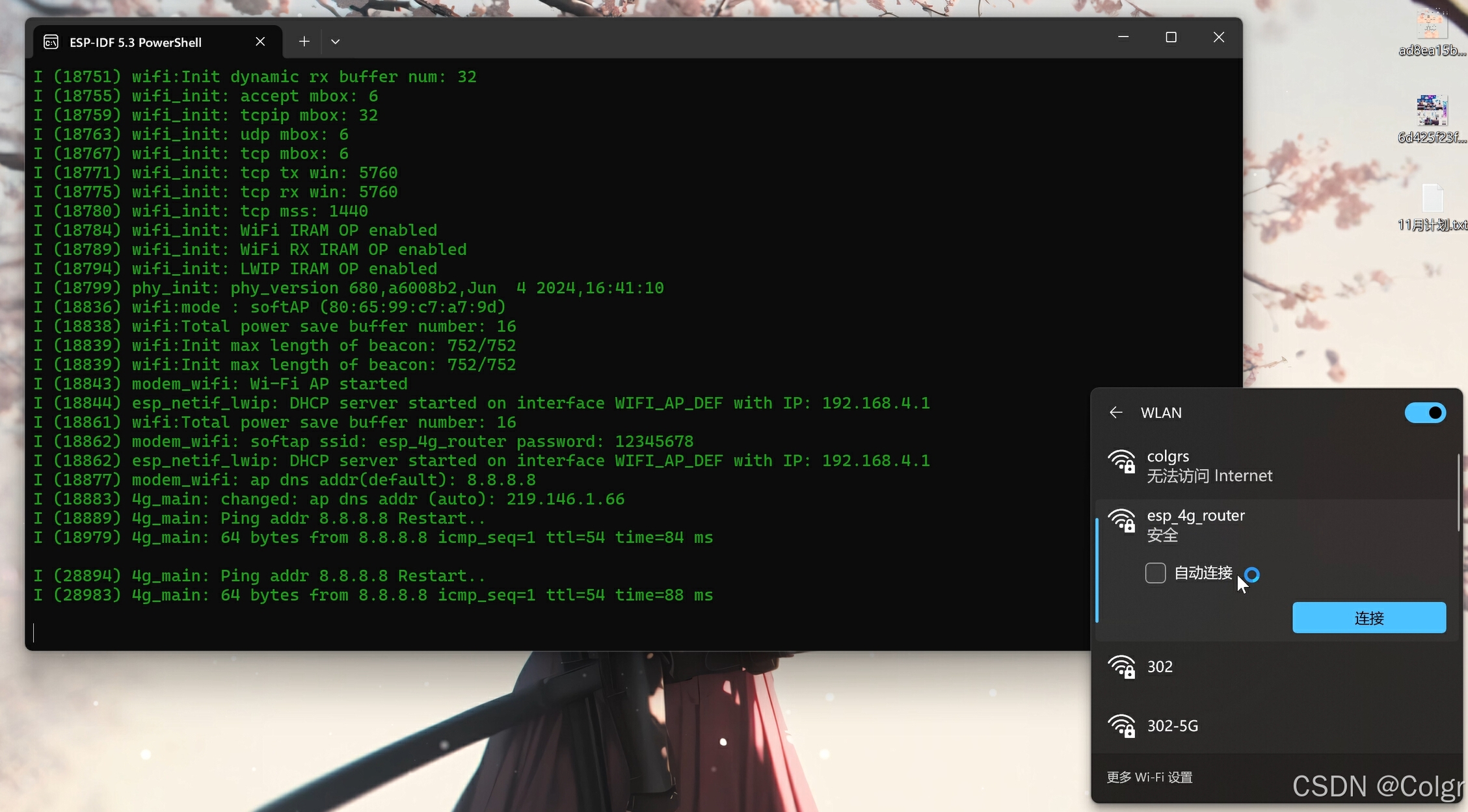Select the 302-5G Wi-Fi network
1468x812 pixels.
click(1172, 726)
